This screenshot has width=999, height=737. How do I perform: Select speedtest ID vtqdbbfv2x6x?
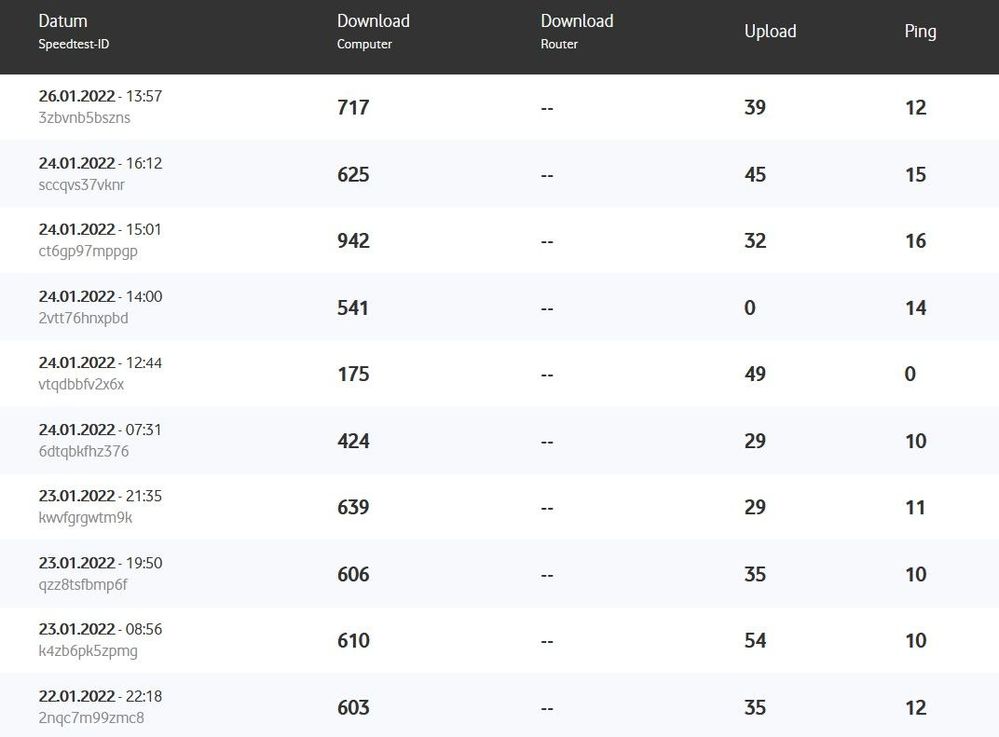tap(81, 384)
